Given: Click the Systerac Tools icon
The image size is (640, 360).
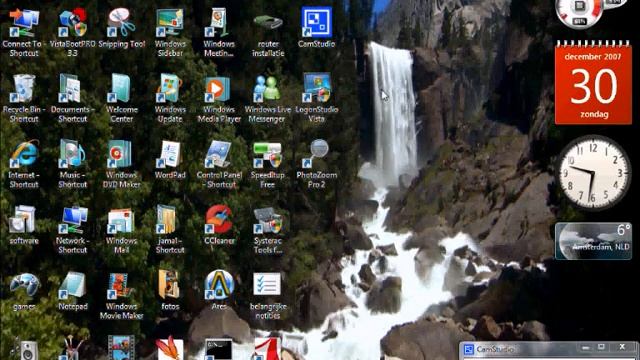Looking at the screenshot, I should (x=268, y=220).
